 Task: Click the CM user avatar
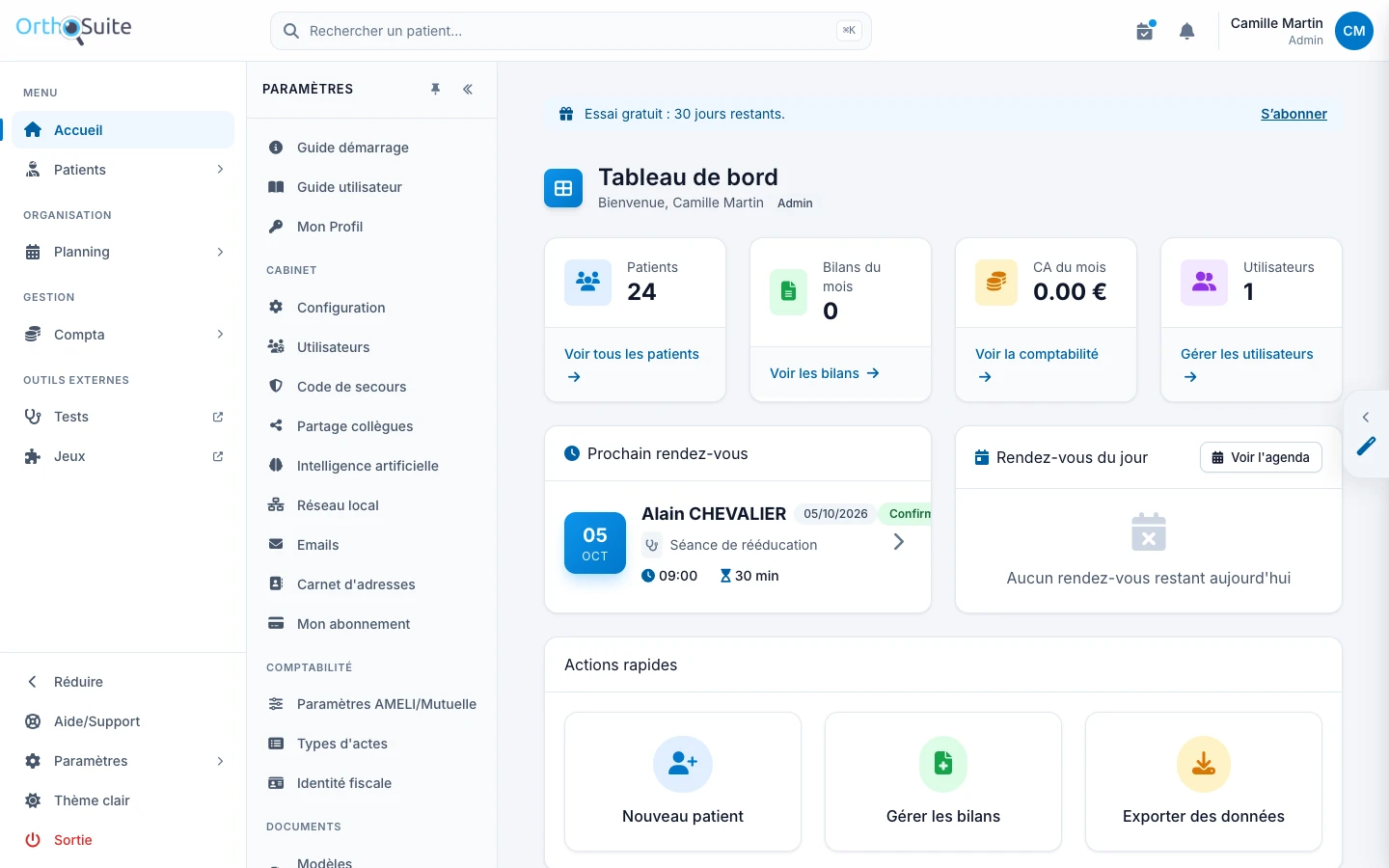point(1354,31)
